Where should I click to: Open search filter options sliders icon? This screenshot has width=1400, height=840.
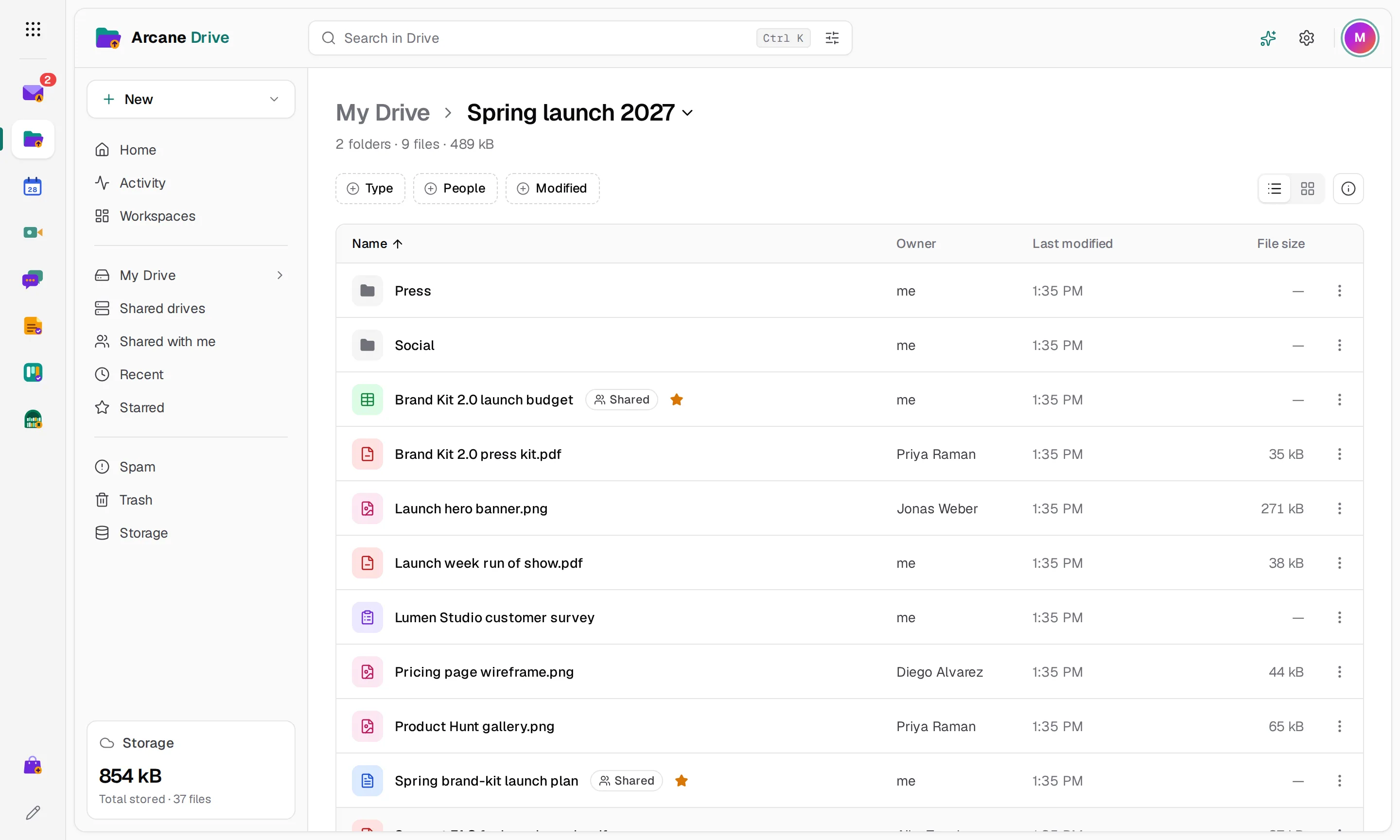tap(832, 38)
